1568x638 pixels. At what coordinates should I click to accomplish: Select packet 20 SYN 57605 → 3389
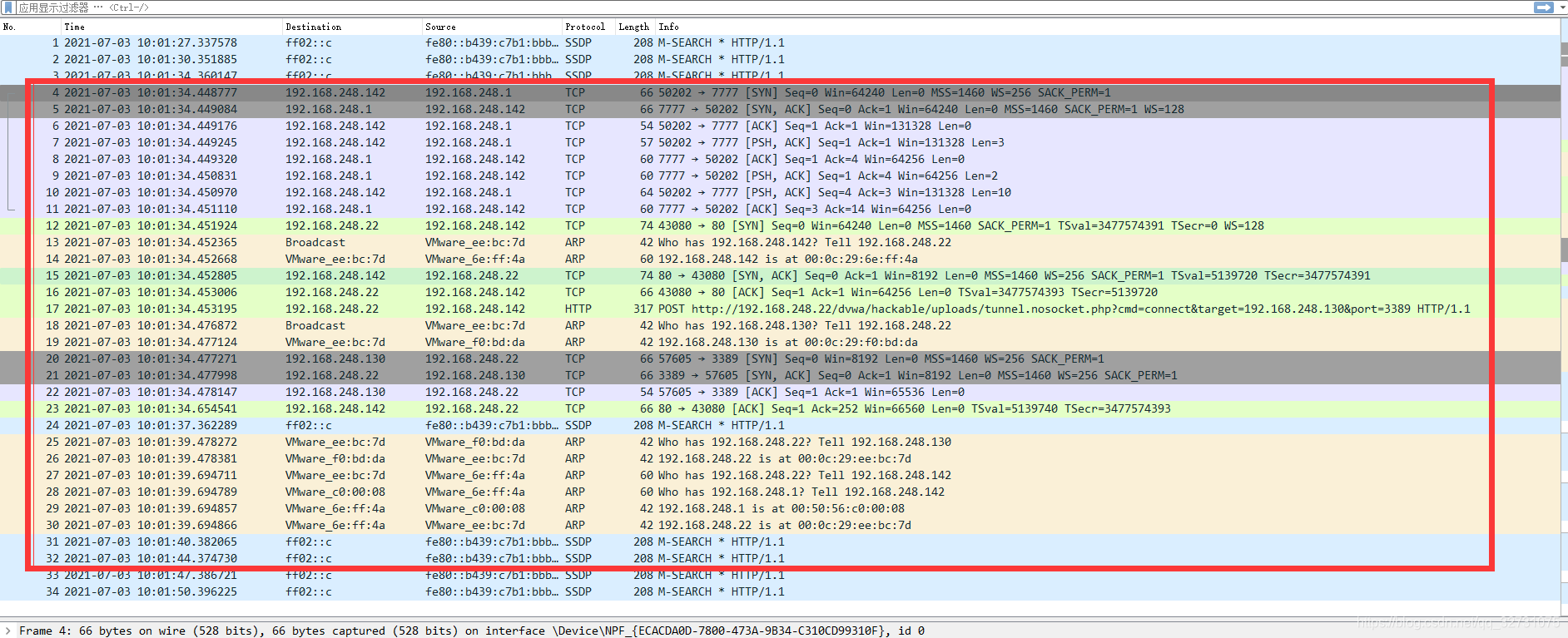(780, 359)
